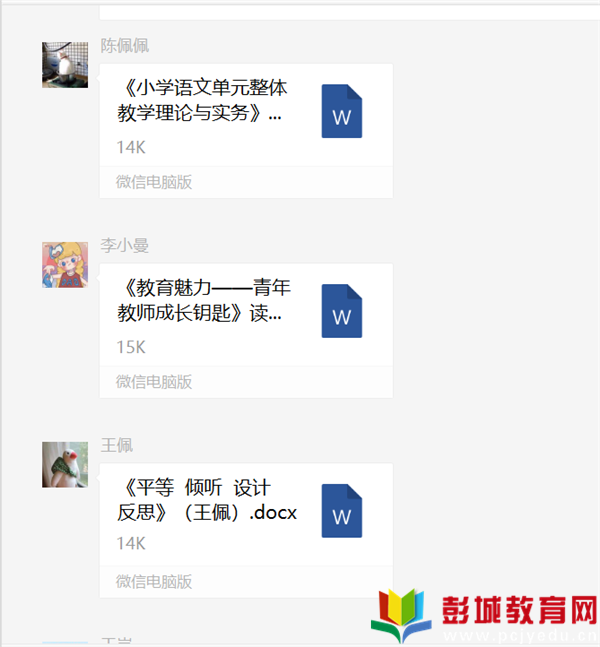Click the 14K size text of first file

click(x=131, y=147)
